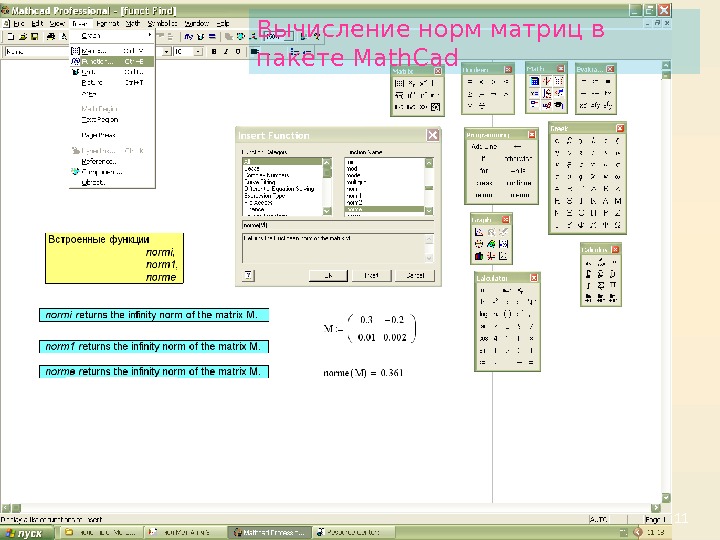
Task: Click the New document toolbar icon
Action: pyautogui.click(x=11, y=36)
